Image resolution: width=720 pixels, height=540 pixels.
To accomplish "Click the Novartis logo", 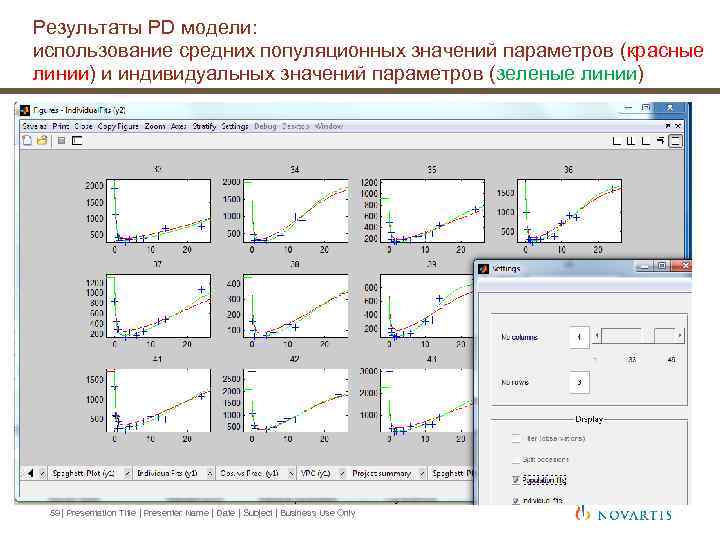I will (624, 514).
